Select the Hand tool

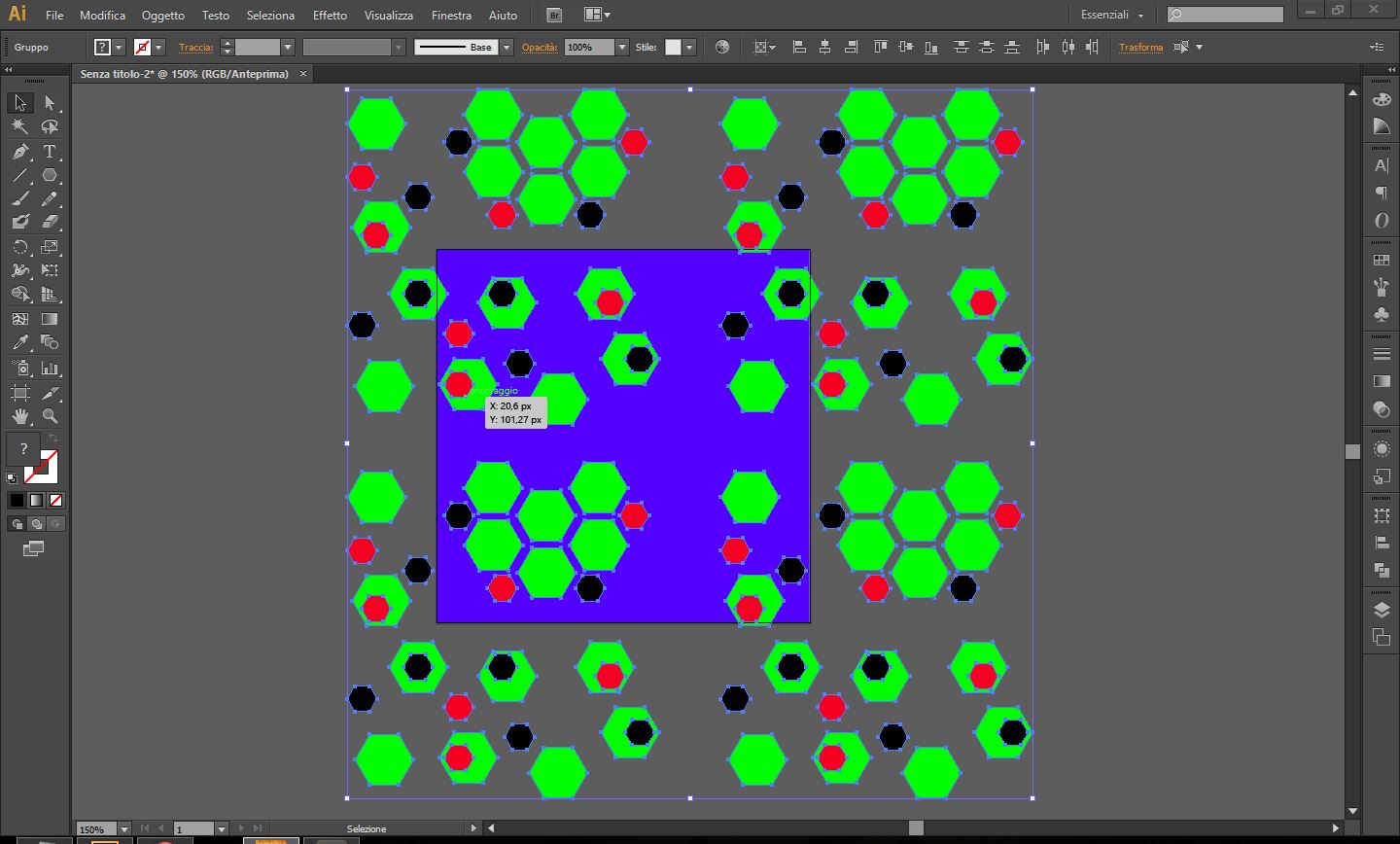coord(20,416)
